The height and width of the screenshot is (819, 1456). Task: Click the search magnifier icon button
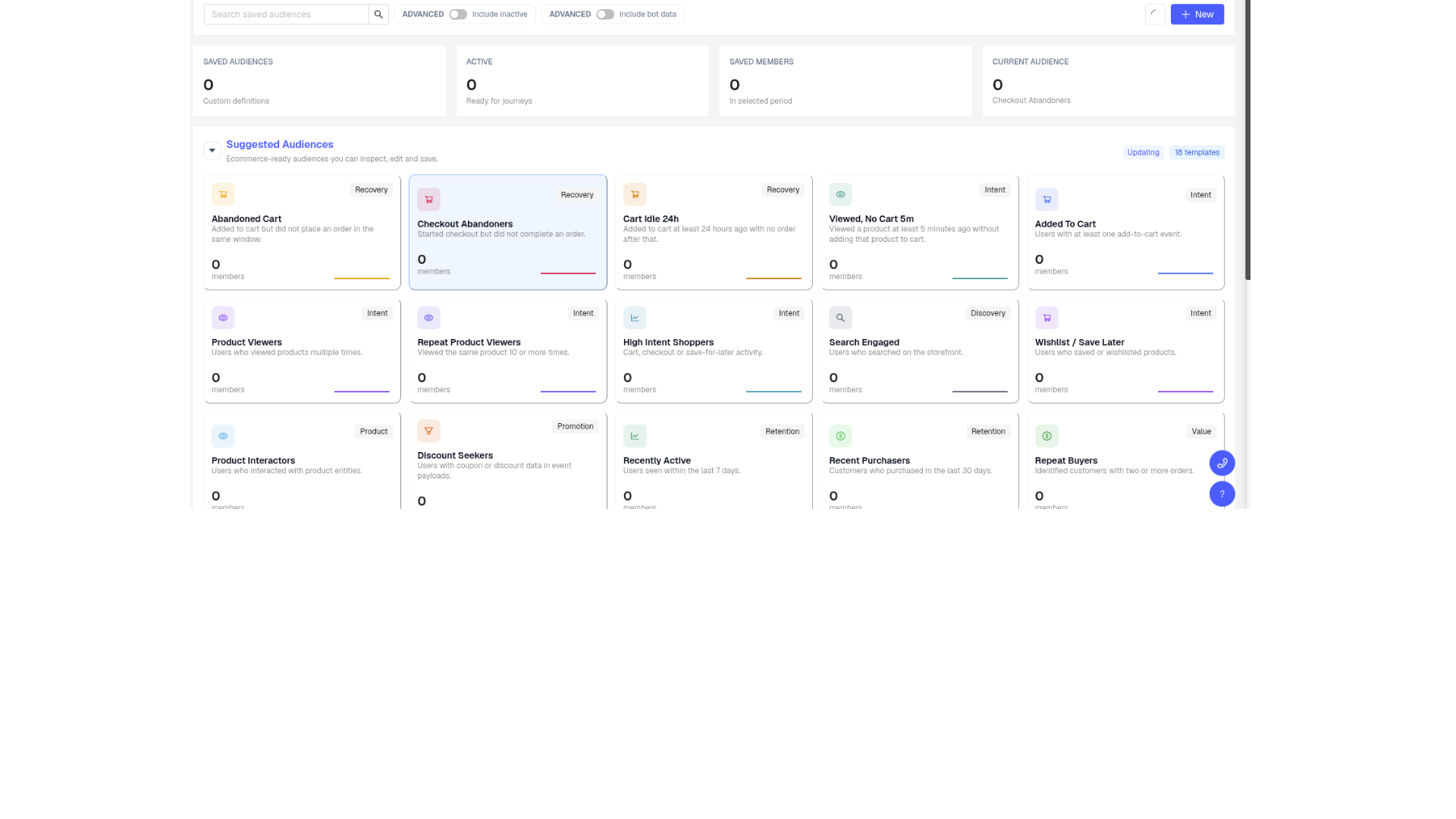tap(378, 14)
